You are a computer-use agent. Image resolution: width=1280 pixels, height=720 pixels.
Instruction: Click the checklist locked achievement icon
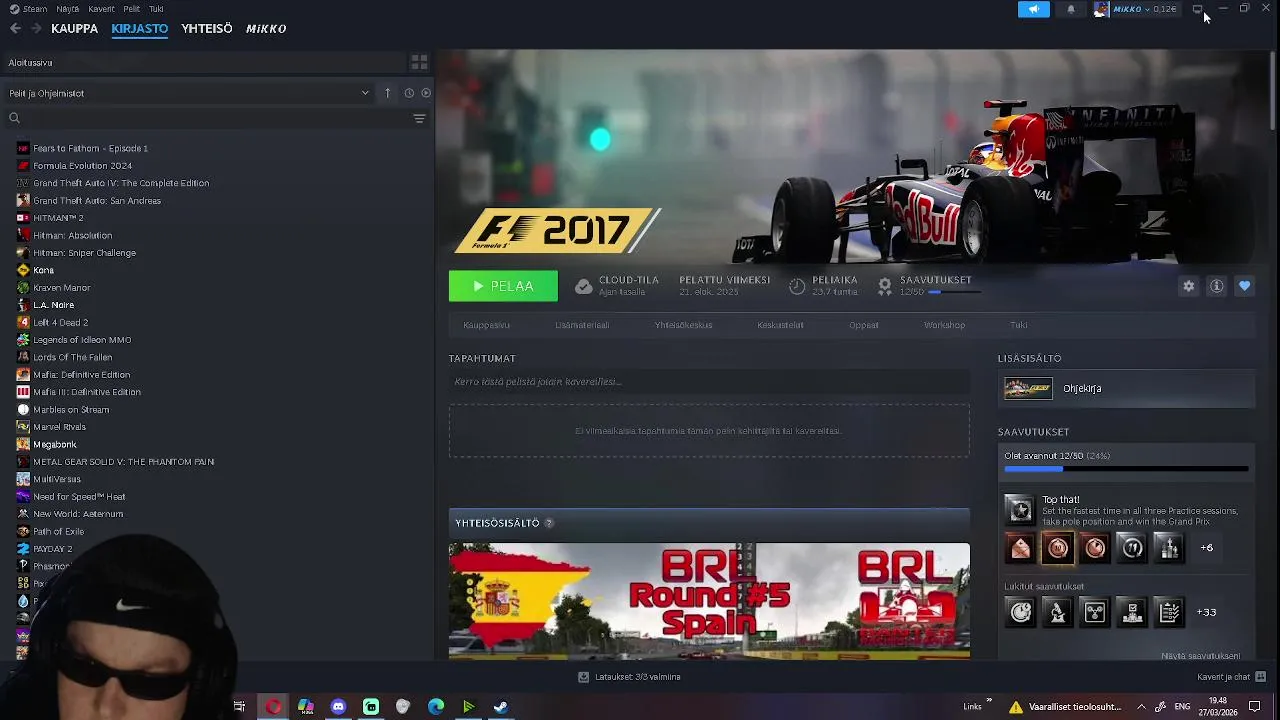1170,612
